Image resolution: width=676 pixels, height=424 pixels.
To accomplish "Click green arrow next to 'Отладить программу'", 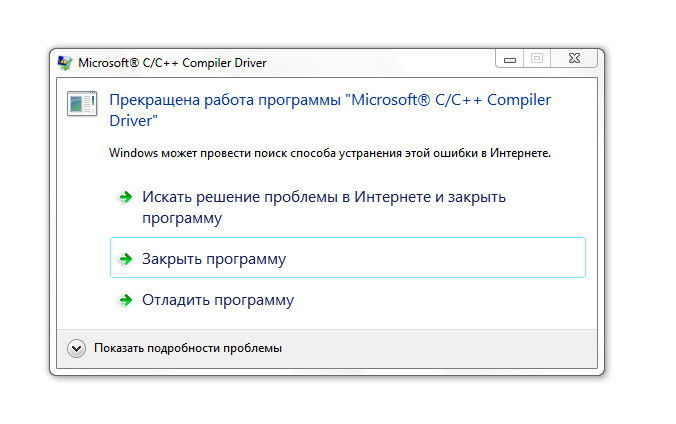I will click(x=125, y=300).
